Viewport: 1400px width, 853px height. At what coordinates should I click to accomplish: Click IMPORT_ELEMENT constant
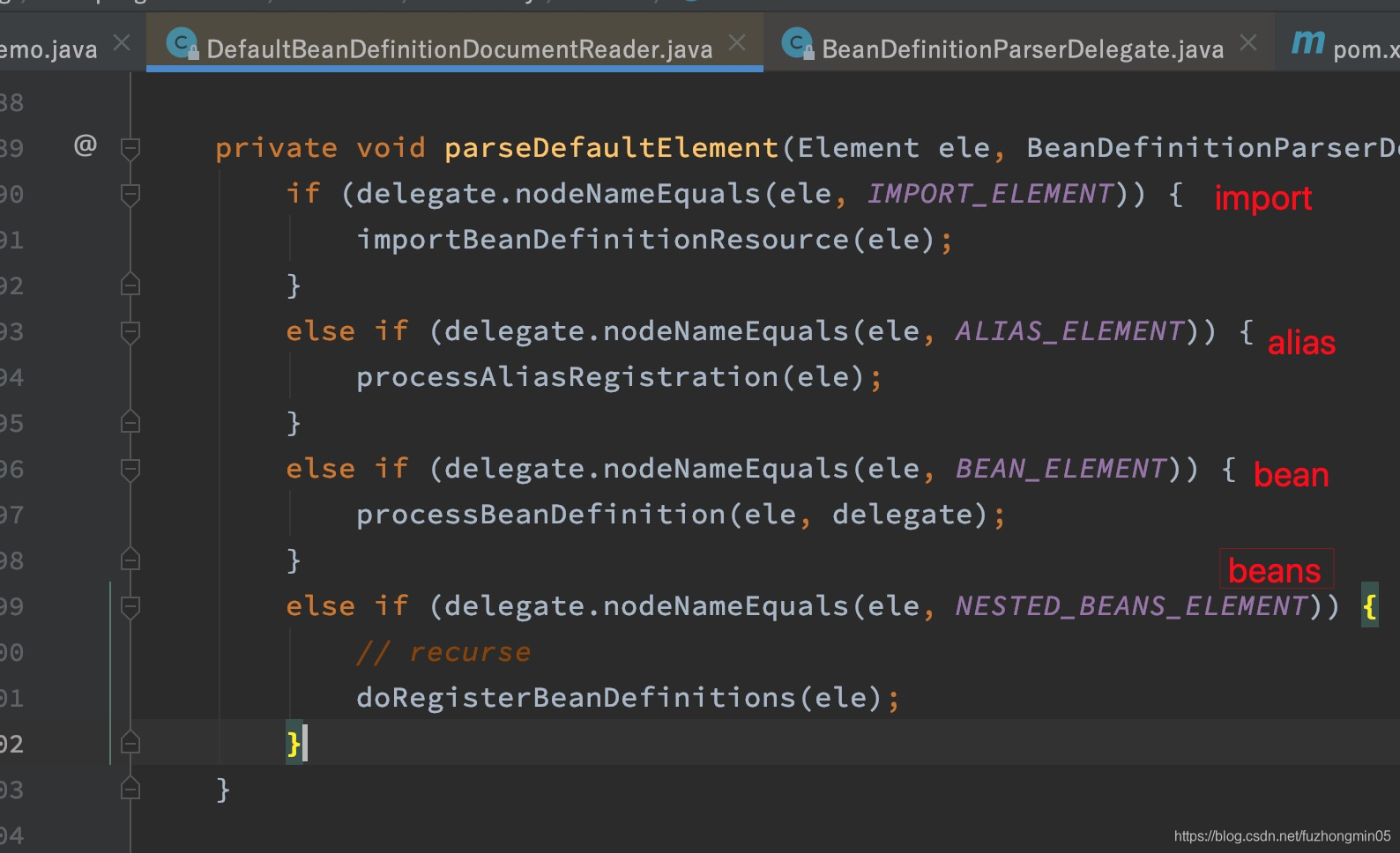tap(991, 194)
